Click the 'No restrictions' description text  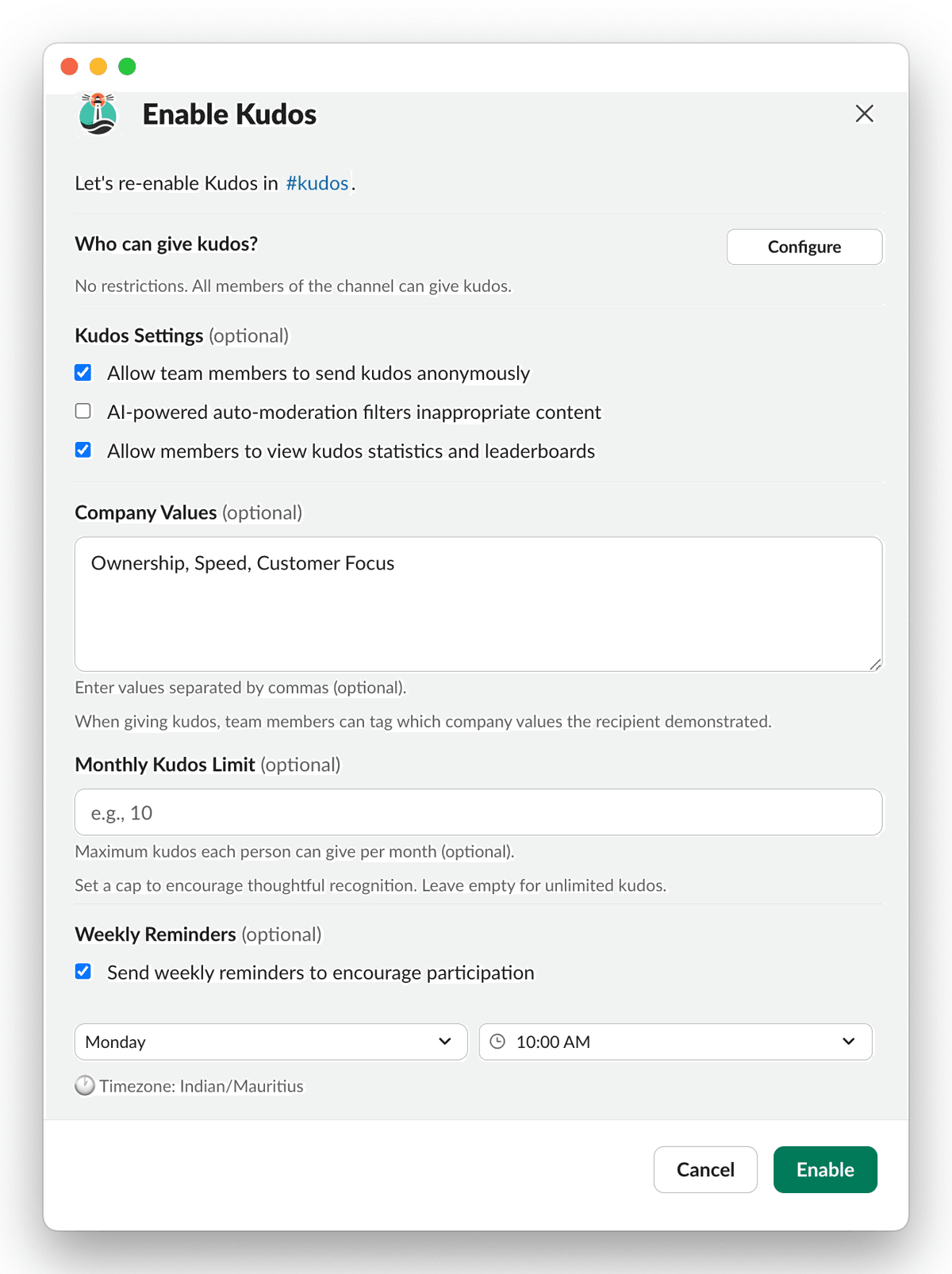[294, 286]
